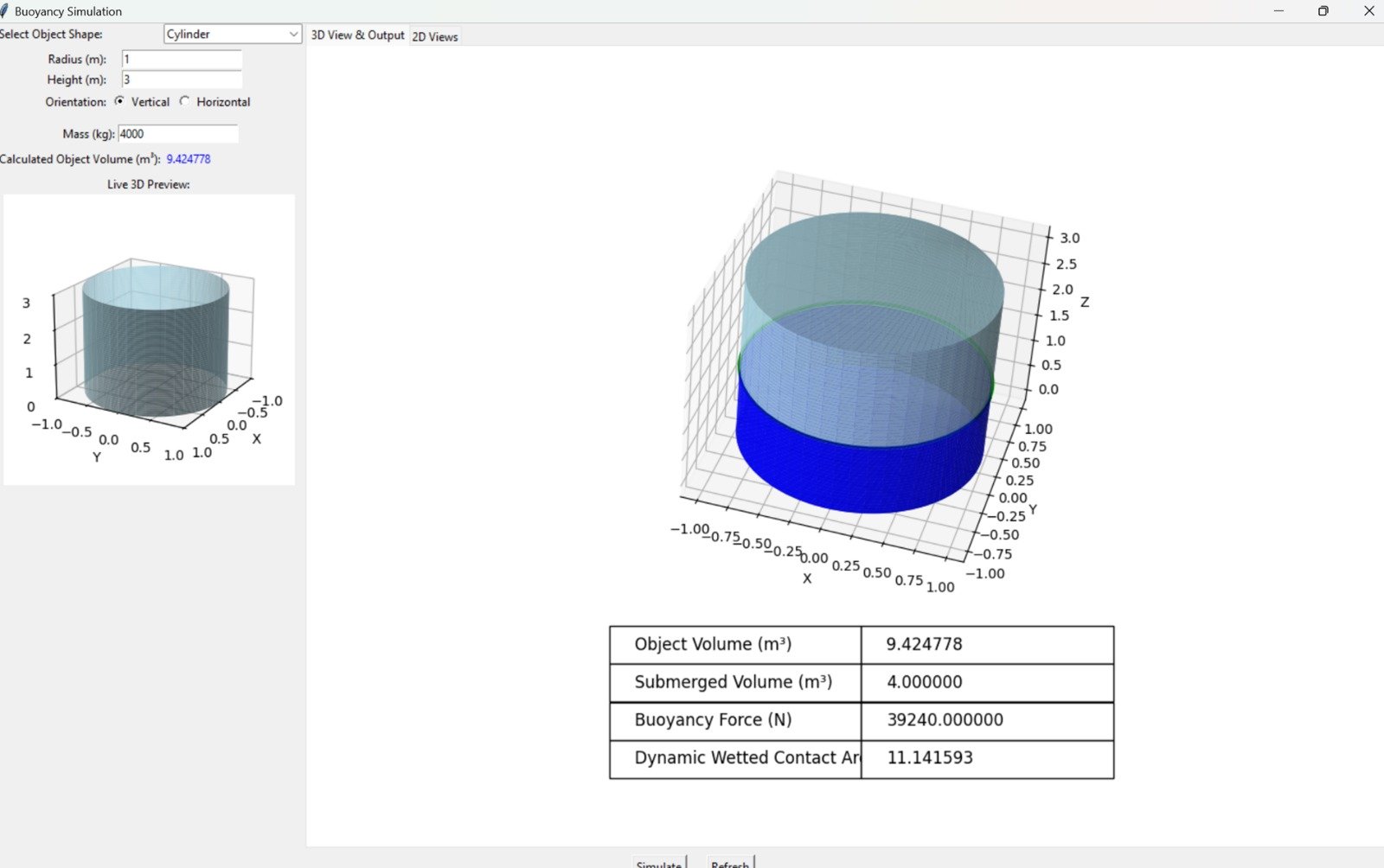Select the Vertical orientation radio button

(x=120, y=101)
